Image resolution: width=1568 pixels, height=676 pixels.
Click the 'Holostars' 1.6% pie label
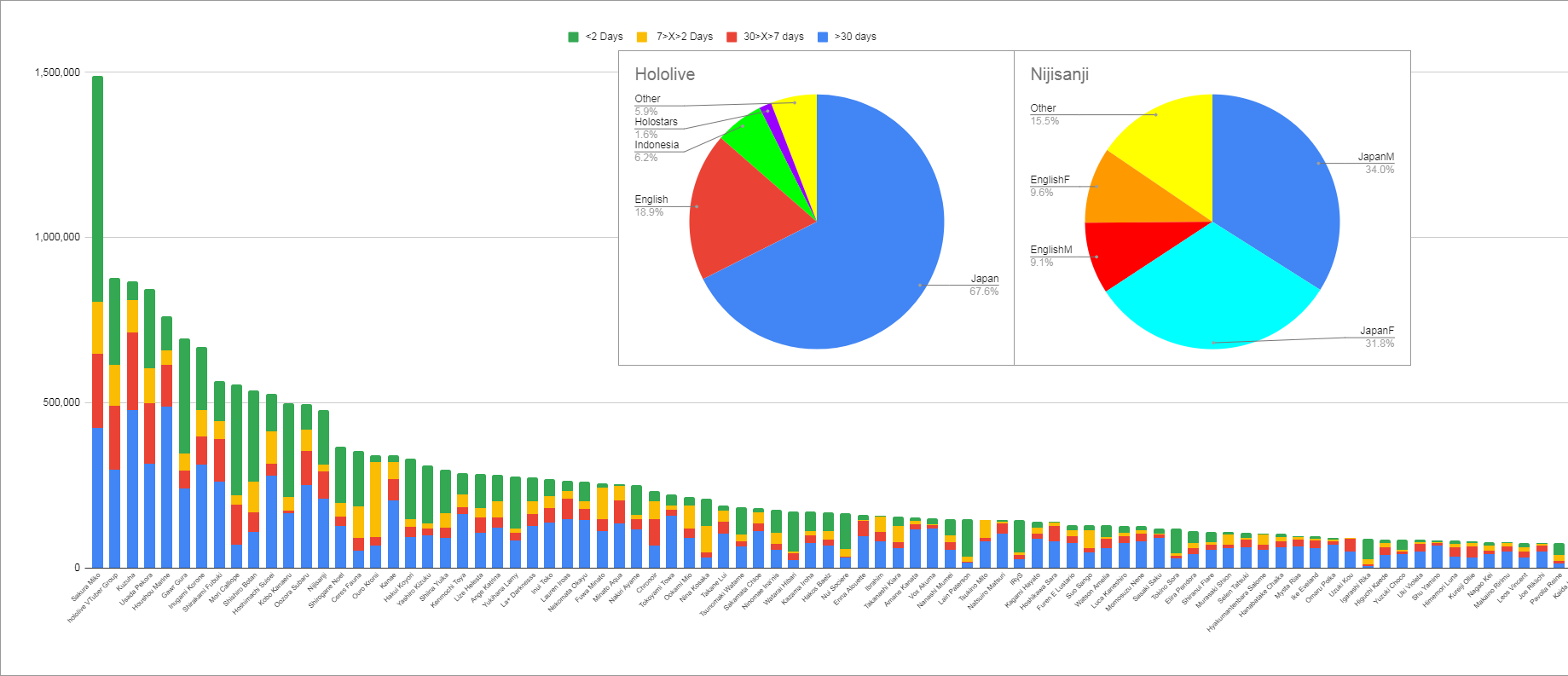pyautogui.click(x=656, y=128)
